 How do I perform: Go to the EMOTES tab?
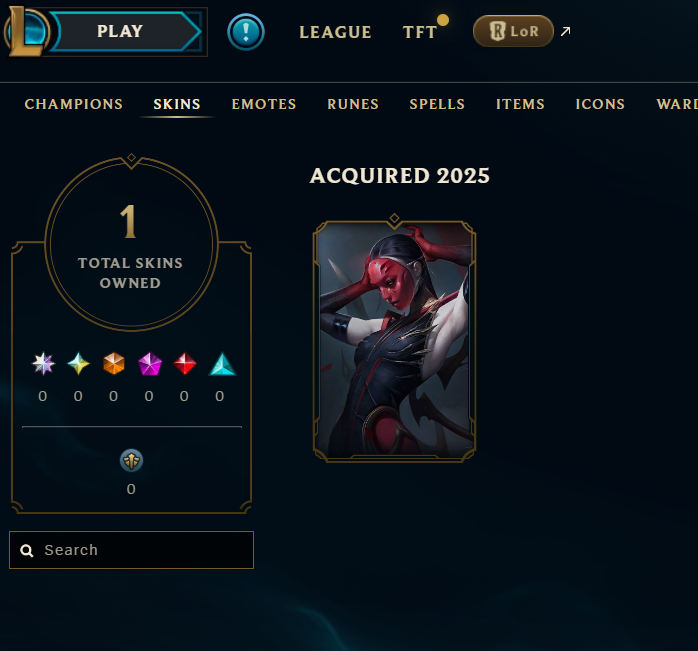264,104
